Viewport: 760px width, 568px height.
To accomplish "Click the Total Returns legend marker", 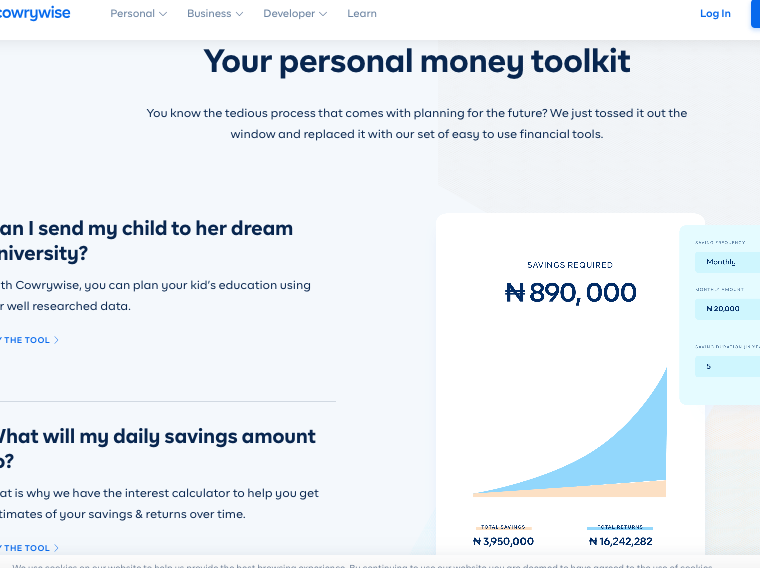I will click(x=620, y=527).
